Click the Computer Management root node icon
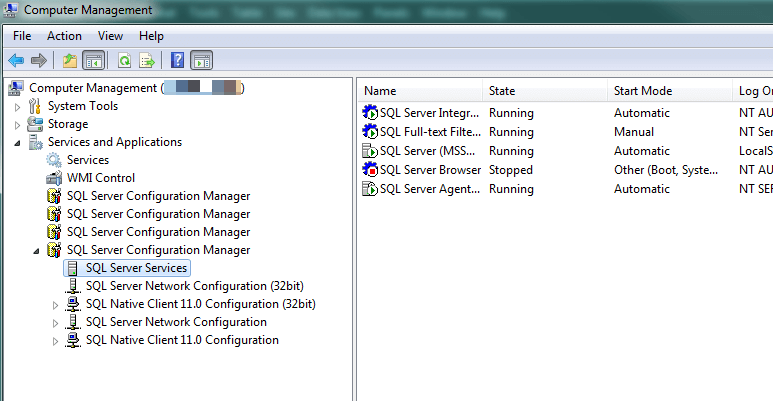 point(16,88)
